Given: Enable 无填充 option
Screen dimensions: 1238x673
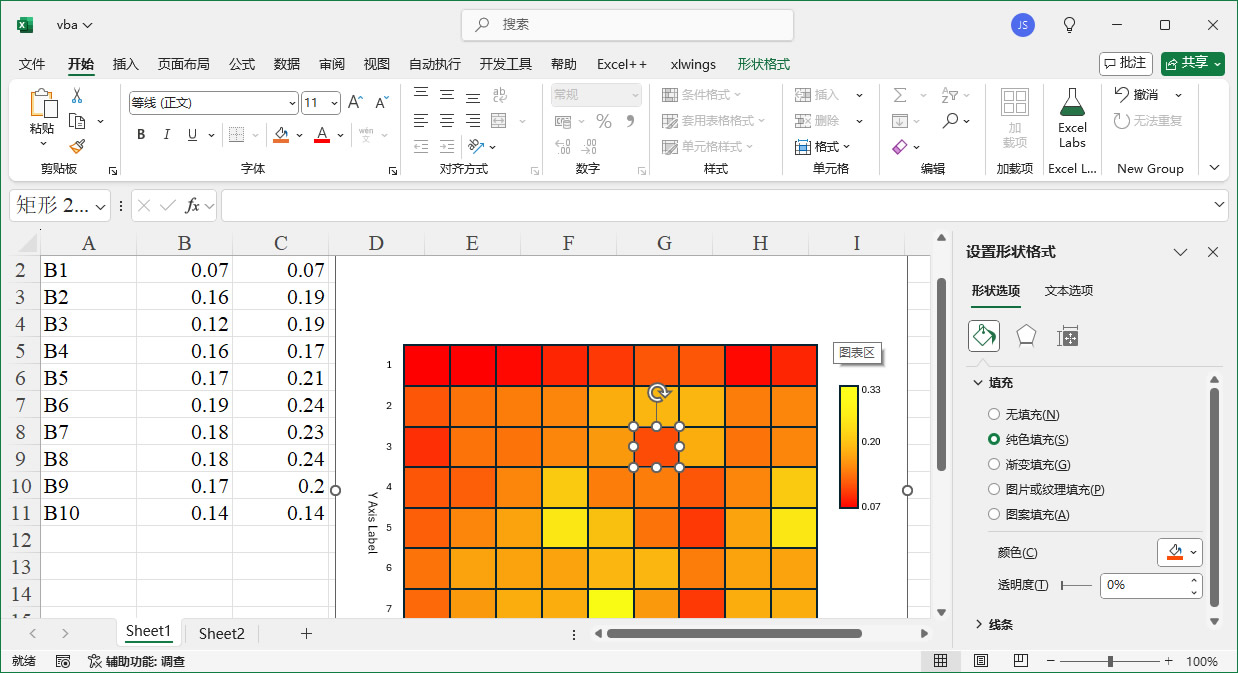Looking at the screenshot, I should (x=993, y=413).
